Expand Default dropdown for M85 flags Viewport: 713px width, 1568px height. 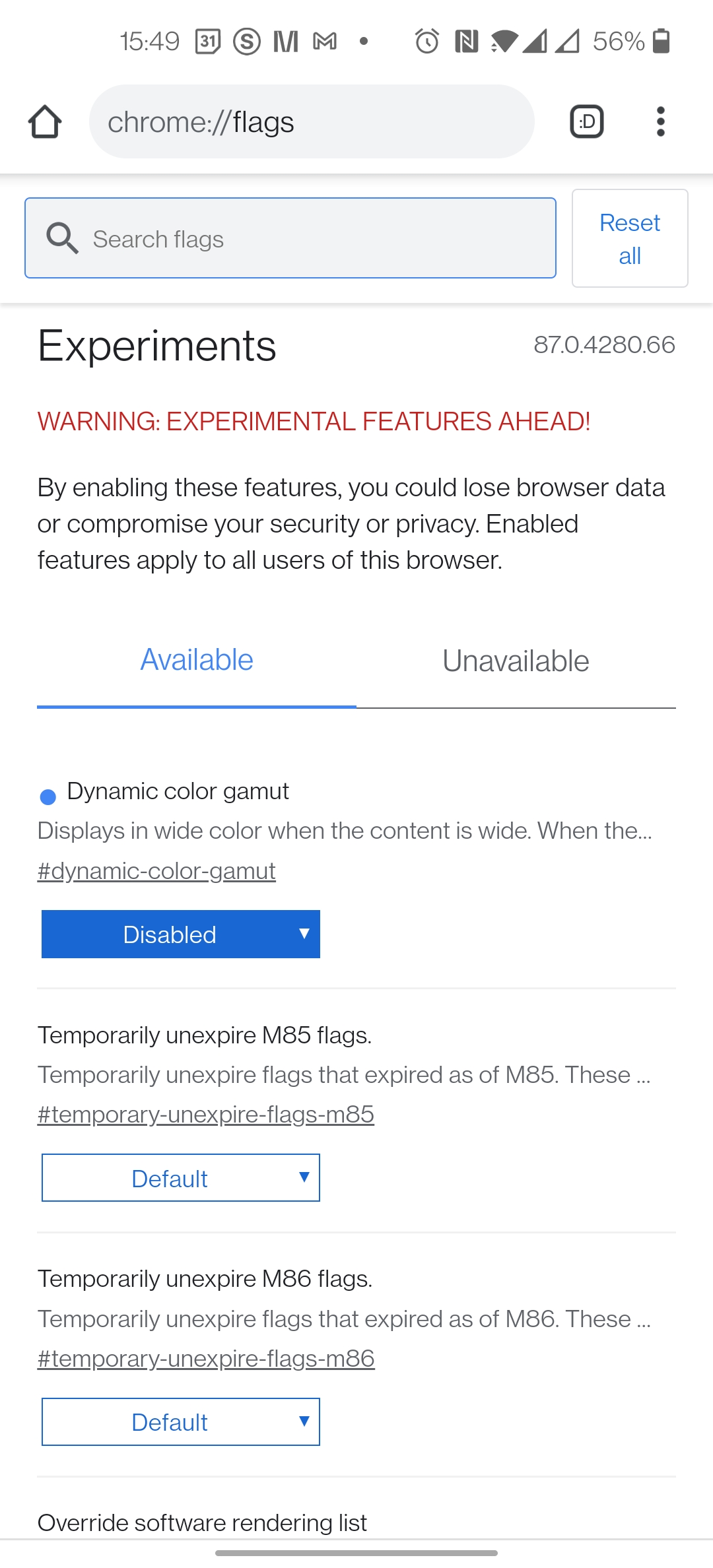pyautogui.click(x=181, y=1178)
